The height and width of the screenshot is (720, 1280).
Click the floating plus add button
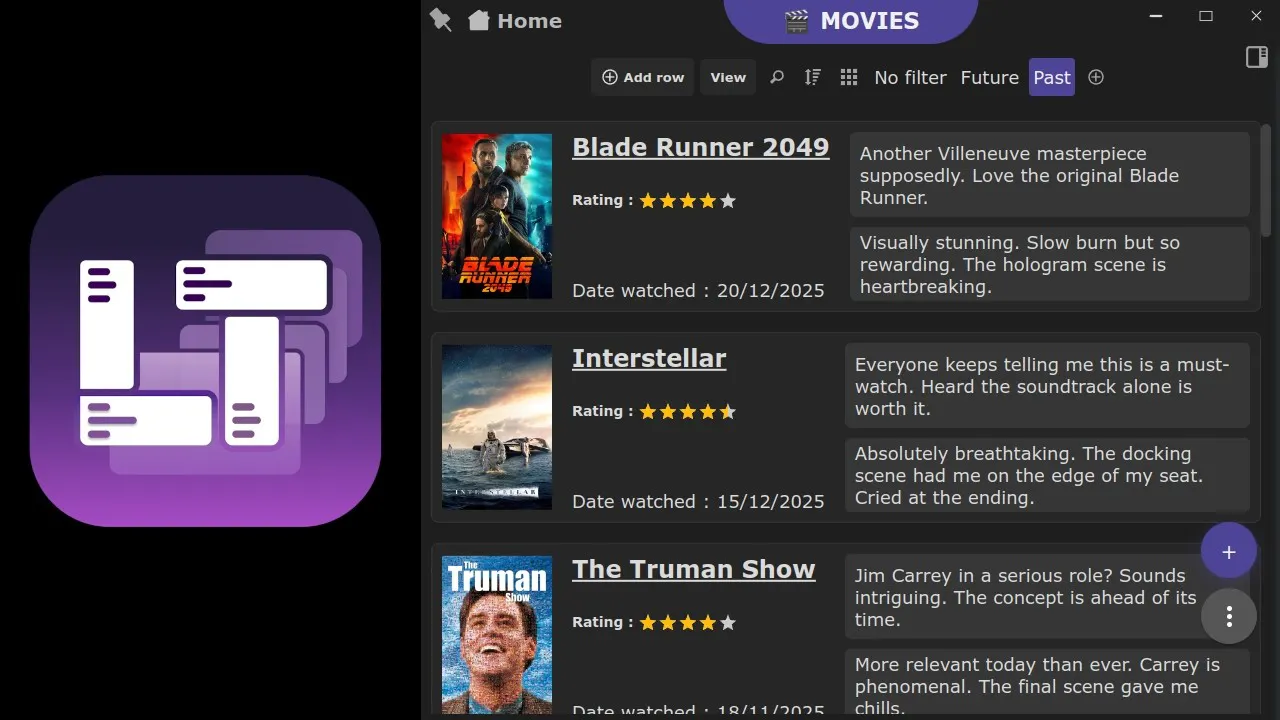pos(1229,551)
